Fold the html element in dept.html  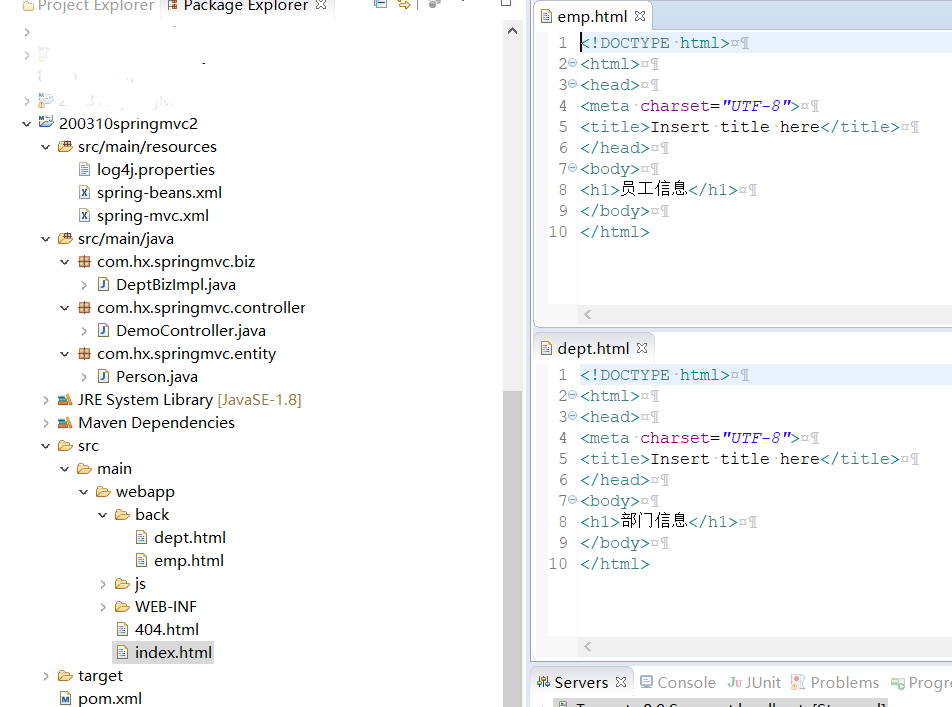point(573,395)
